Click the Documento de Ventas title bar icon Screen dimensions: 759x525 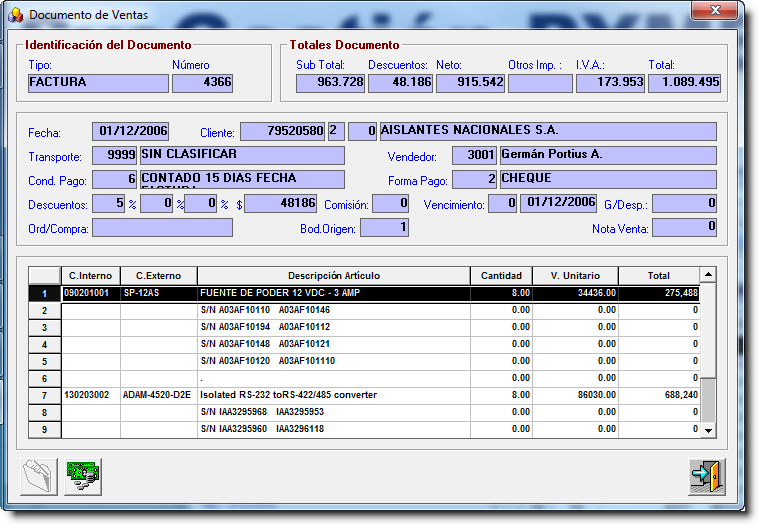click(x=15, y=15)
